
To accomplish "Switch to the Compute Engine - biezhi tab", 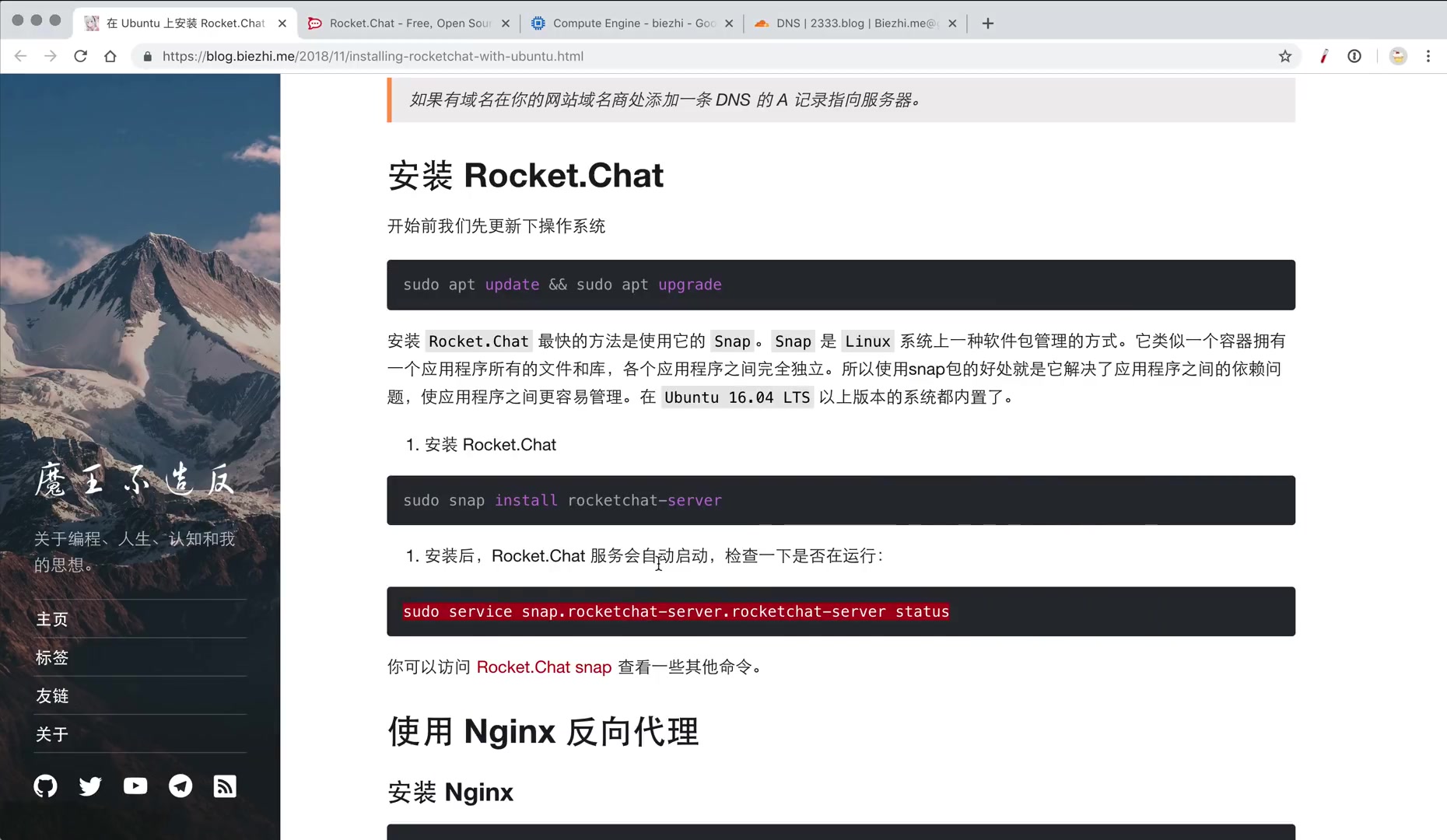I will coord(632,23).
